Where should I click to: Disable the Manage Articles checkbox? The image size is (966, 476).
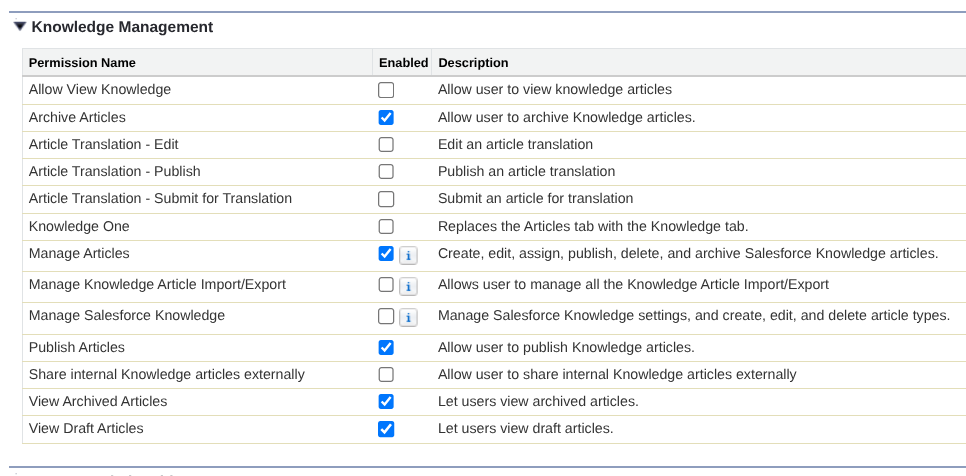[x=386, y=254]
